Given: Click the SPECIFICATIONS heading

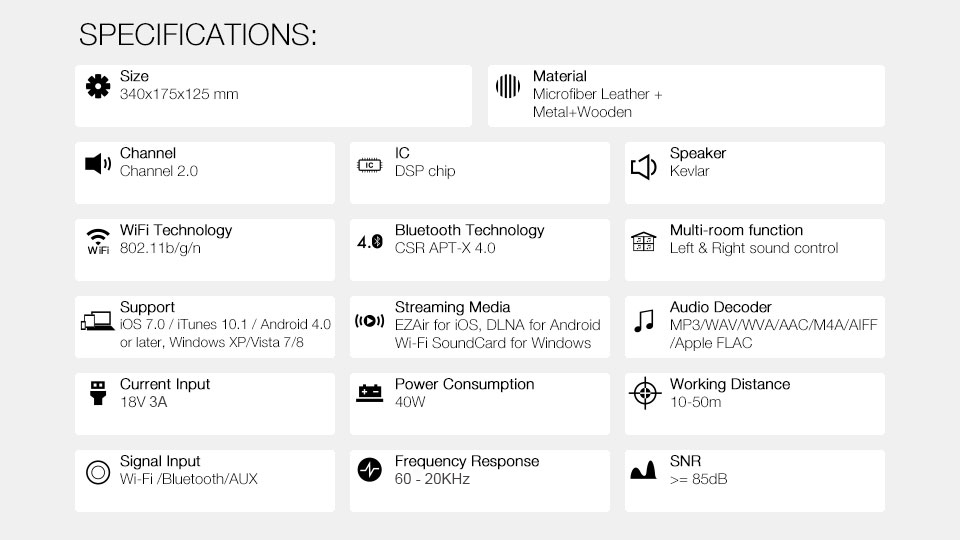Looking at the screenshot, I should click(198, 36).
